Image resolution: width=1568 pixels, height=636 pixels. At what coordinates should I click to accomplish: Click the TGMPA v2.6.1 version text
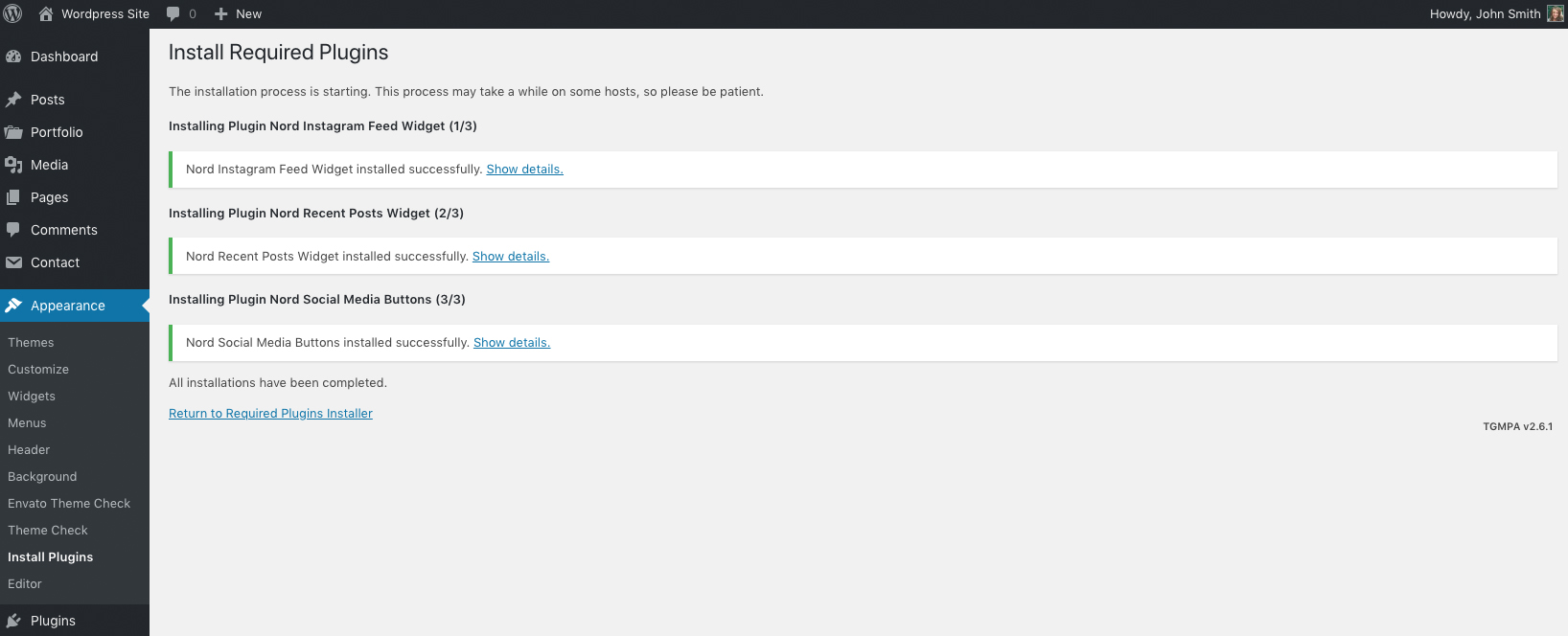click(x=1518, y=426)
